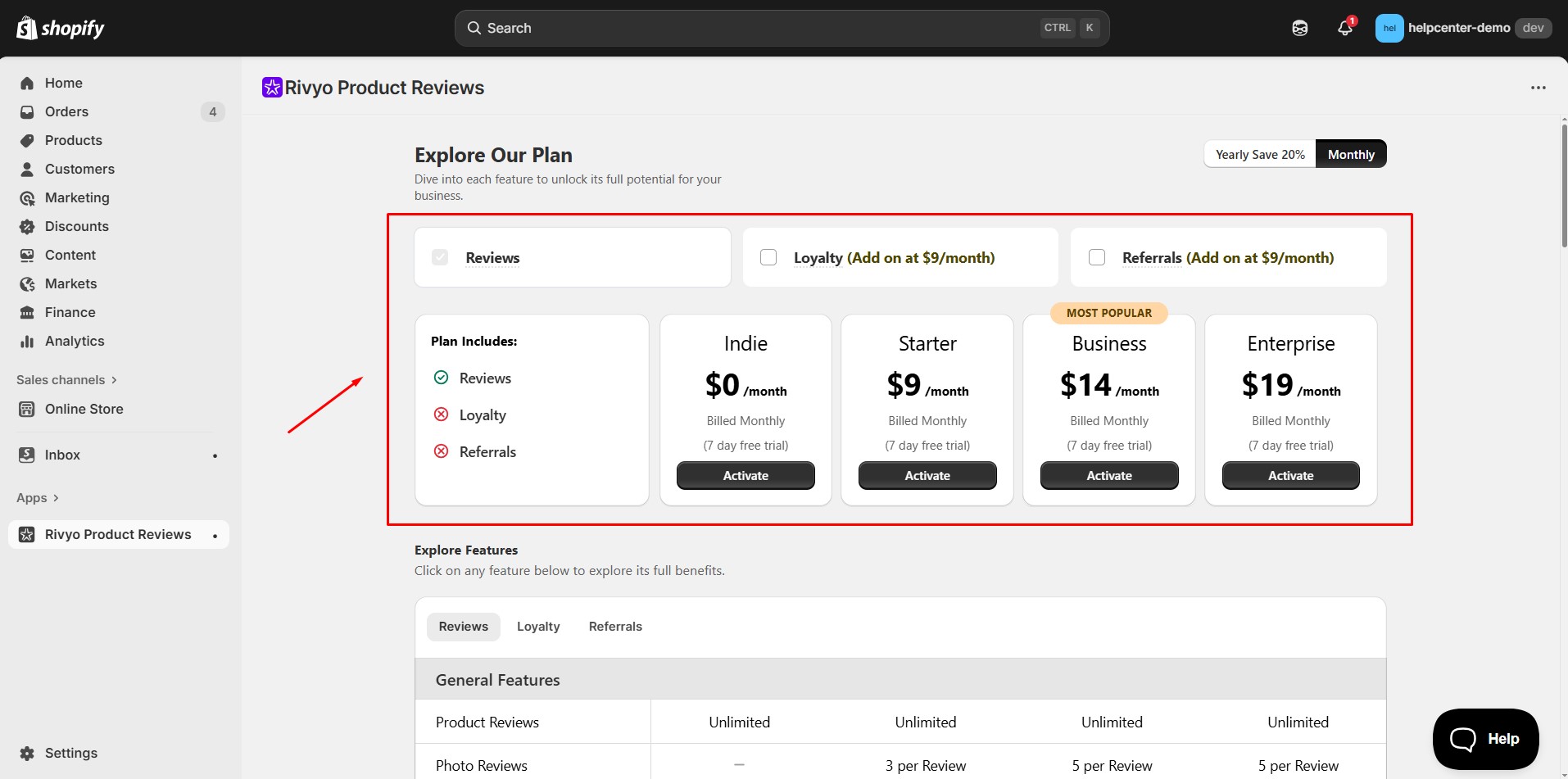Click the Discounts icon in the sidebar
Image resolution: width=1568 pixels, height=779 pixels.
(27, 227)
